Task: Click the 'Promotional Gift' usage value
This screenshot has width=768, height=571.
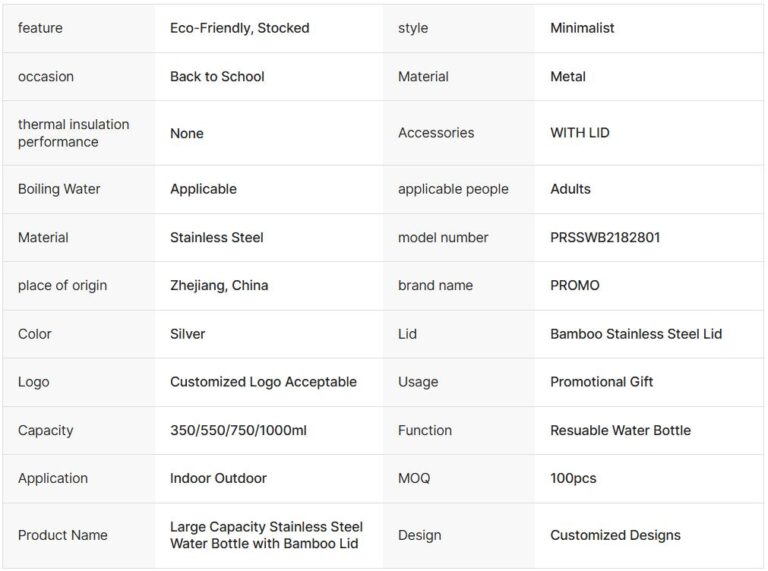Action: coord(601,382)
